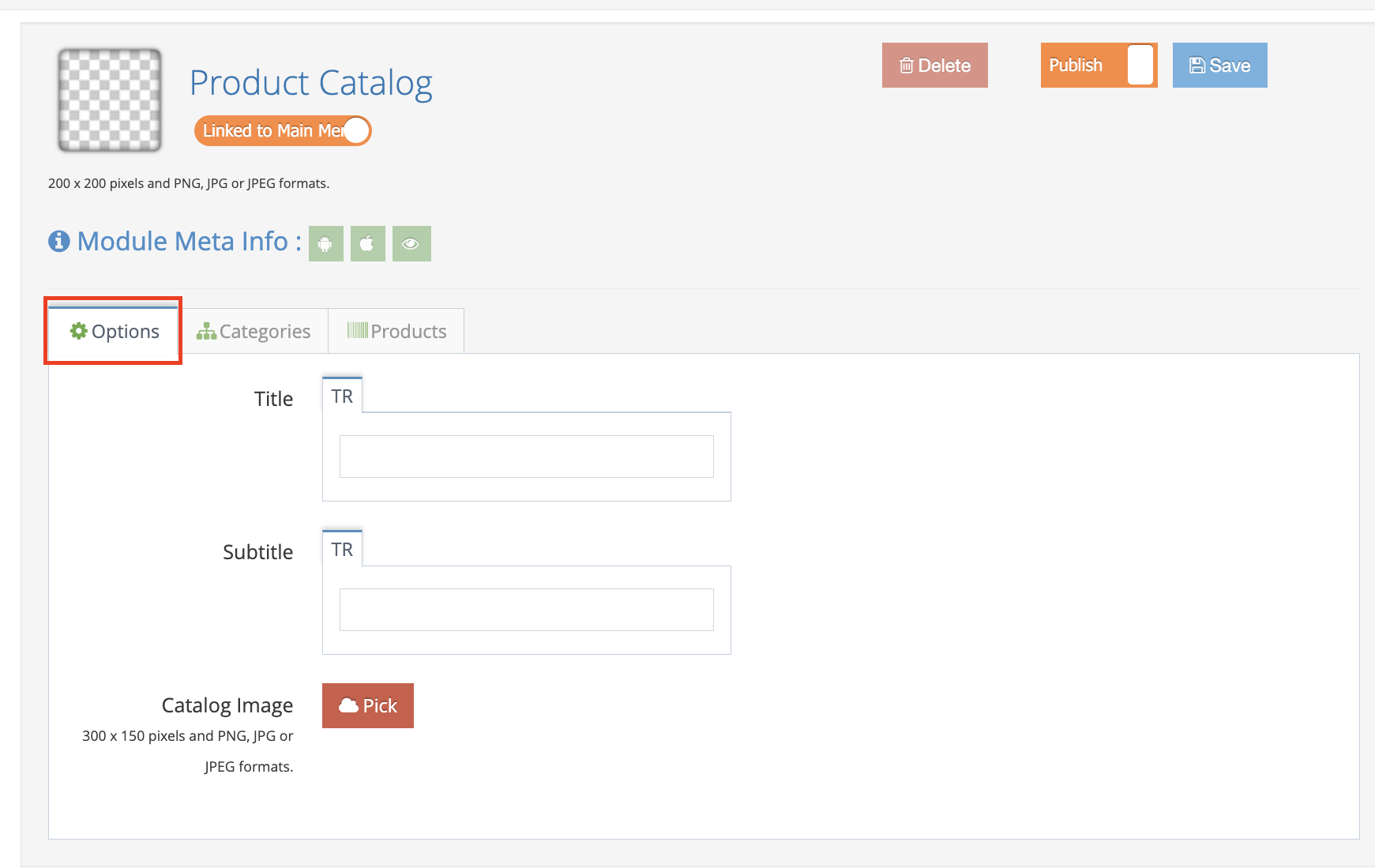Viewport: 1375px width, 868px height.
Task: Click the Apple meta info icon
Action: [x=367, y=243]
